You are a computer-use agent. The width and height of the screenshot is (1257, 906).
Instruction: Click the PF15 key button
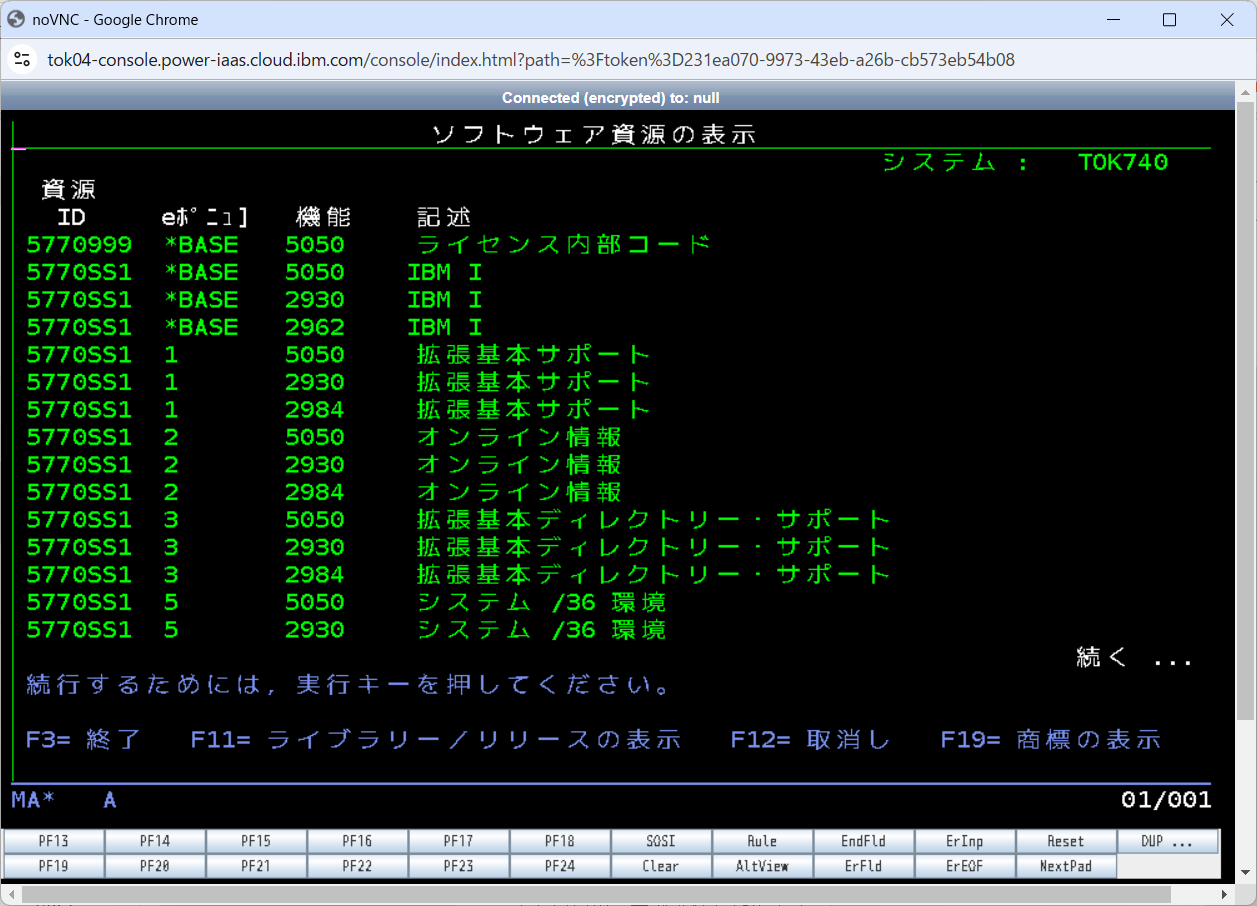256,841
